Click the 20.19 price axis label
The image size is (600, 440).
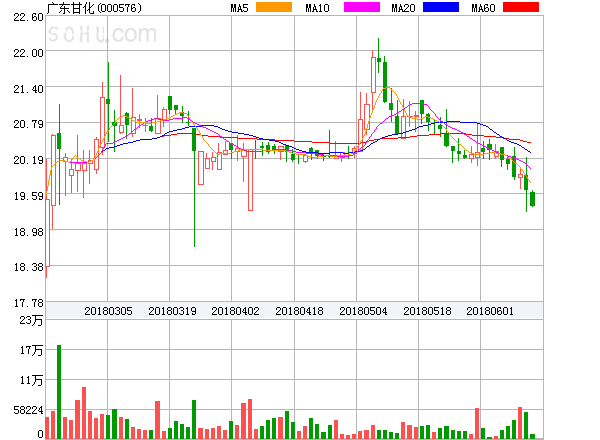(28, 160)
